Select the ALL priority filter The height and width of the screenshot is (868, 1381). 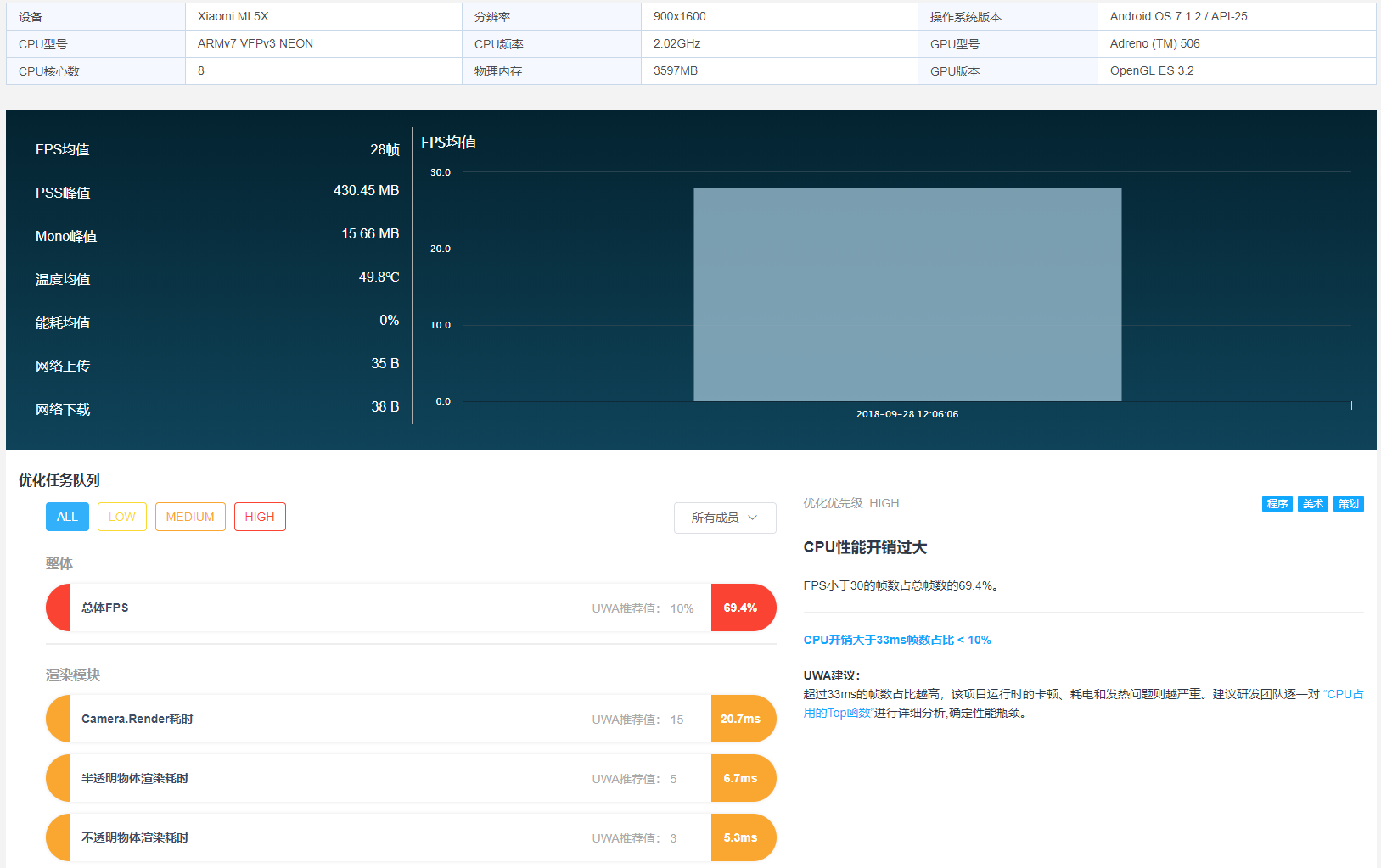[x=67, y=517]
